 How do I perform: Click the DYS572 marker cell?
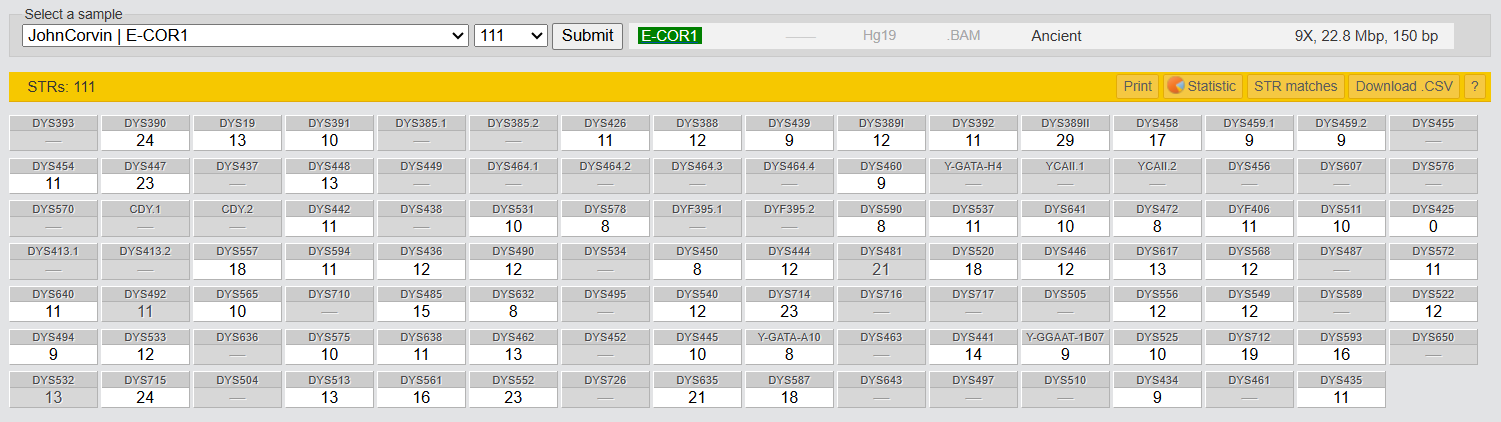point(1433,262)
